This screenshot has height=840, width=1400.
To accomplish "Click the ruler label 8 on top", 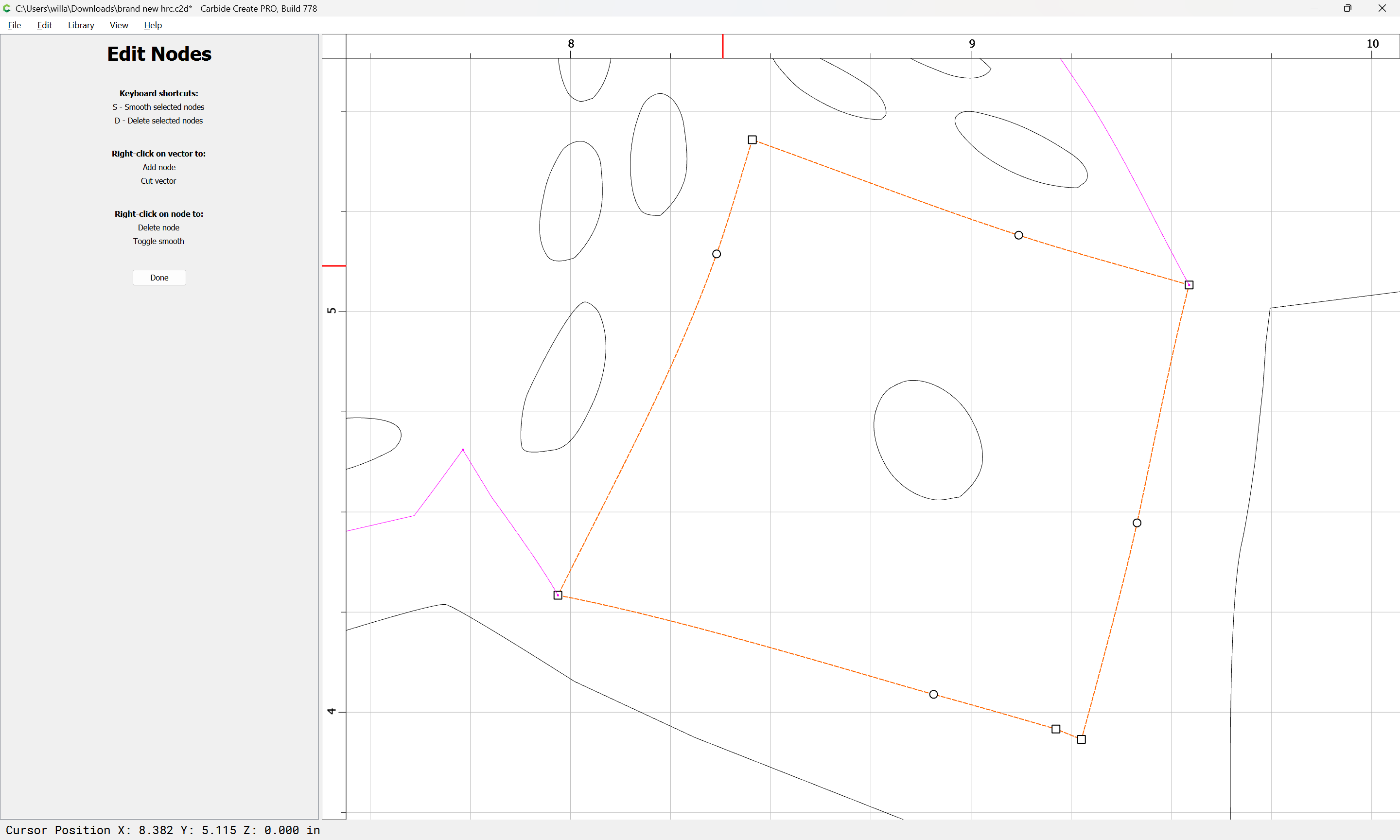I will pos(571,44).
